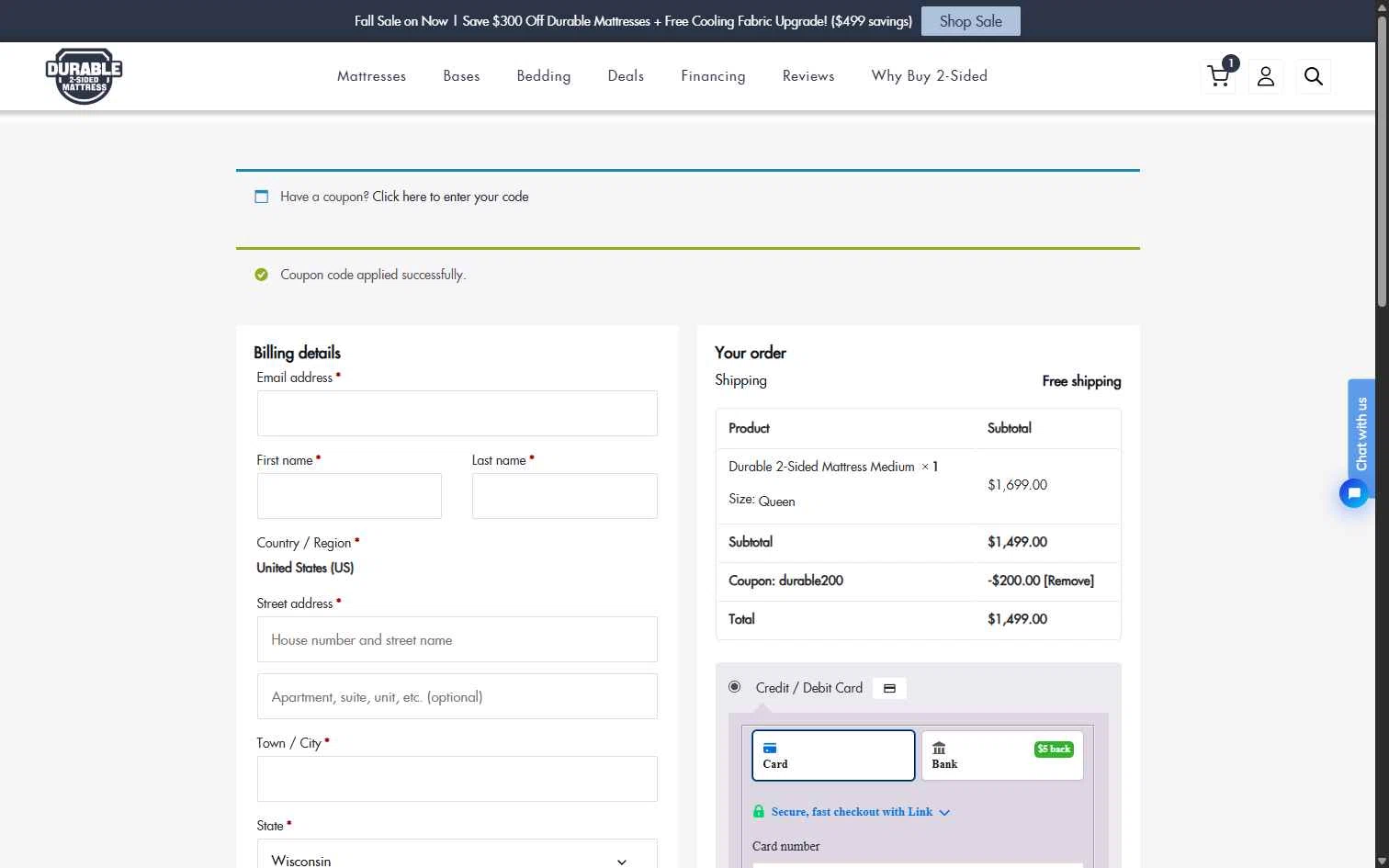Focus the Town / City field
Viewport: 1389px width, 868px height.
[457, 779]
